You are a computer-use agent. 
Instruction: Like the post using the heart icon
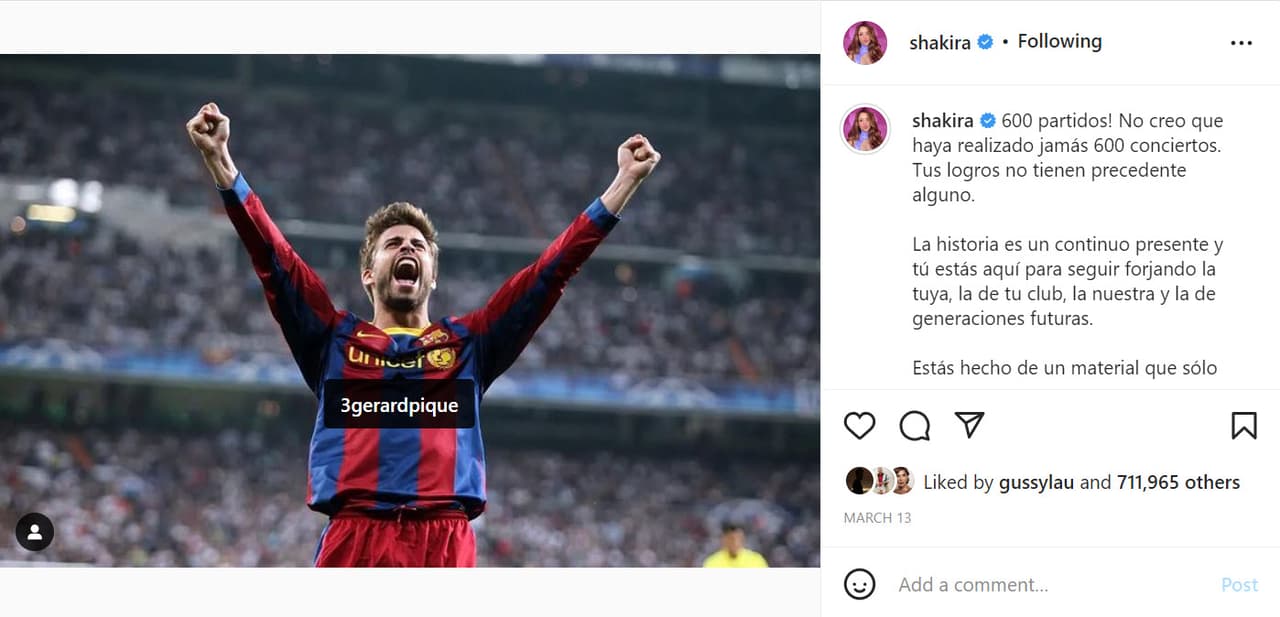coord(859,425)
